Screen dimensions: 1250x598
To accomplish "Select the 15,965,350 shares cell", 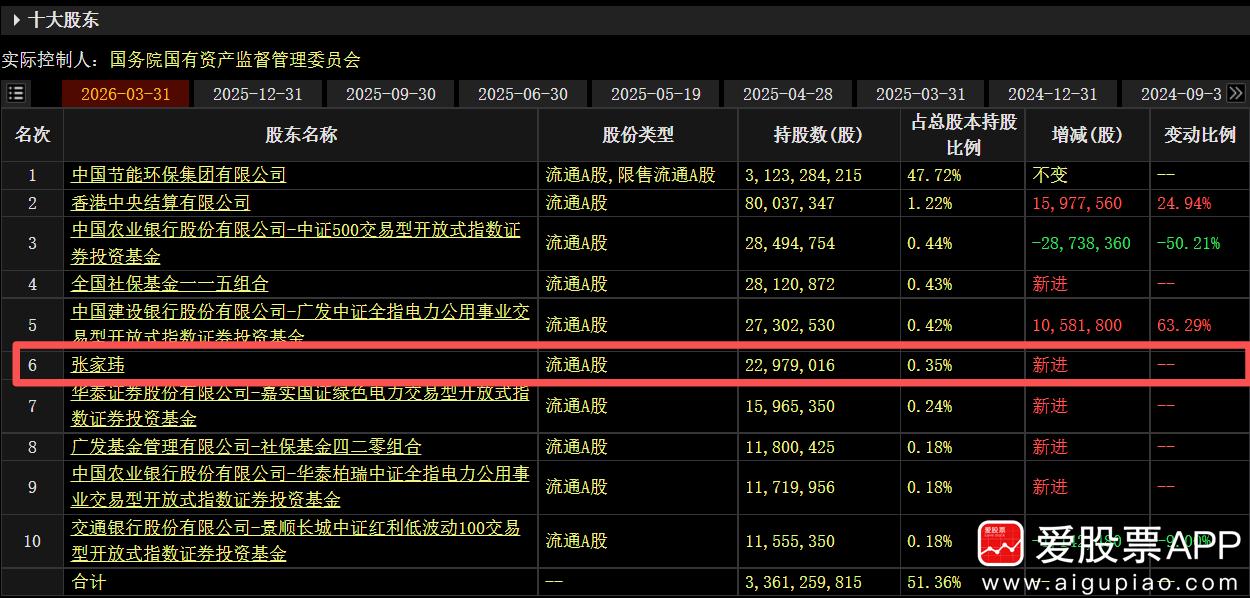I will click(790, 406).
